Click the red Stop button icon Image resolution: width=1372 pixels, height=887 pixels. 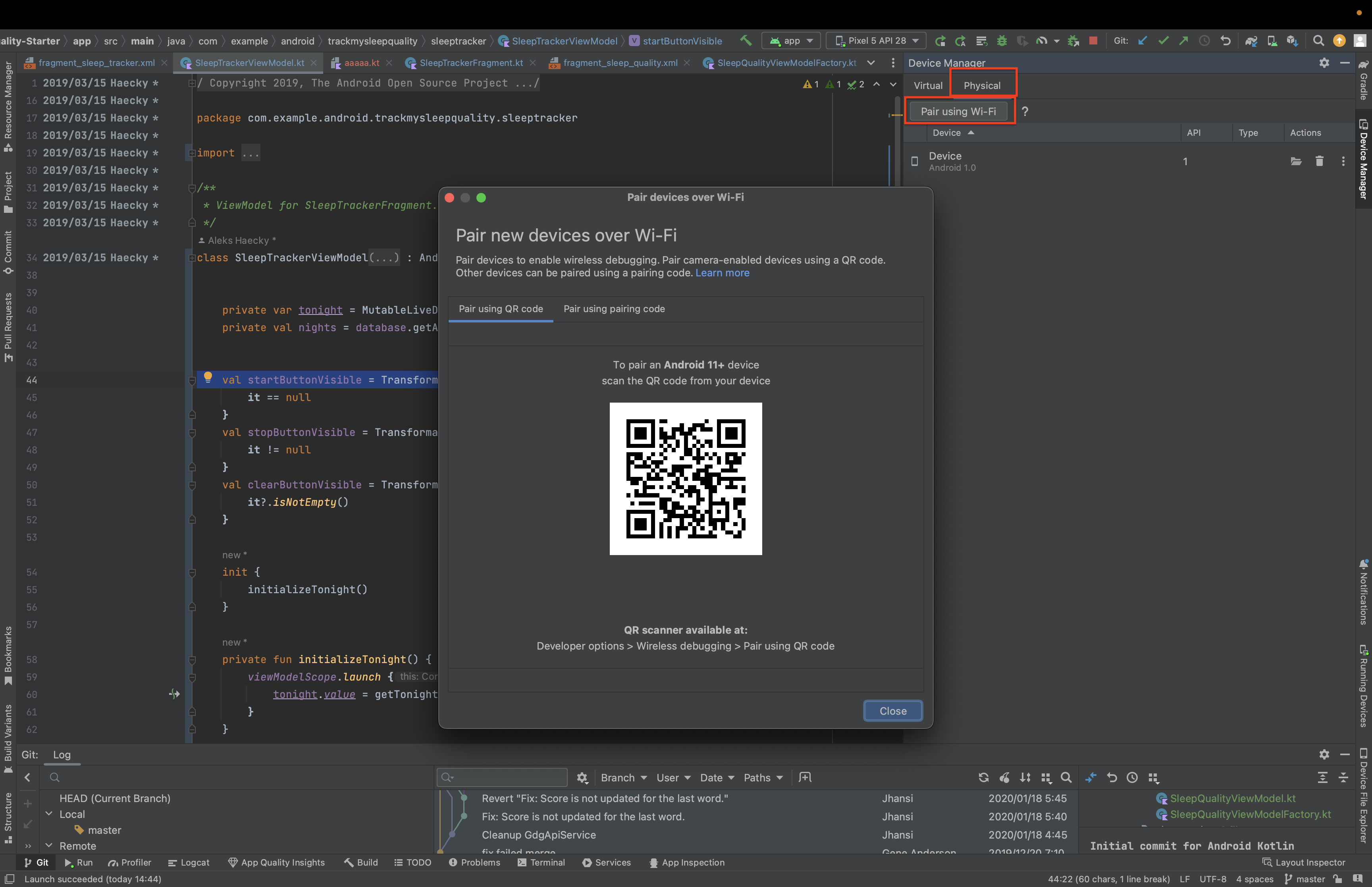click(x=1093, y=40)
